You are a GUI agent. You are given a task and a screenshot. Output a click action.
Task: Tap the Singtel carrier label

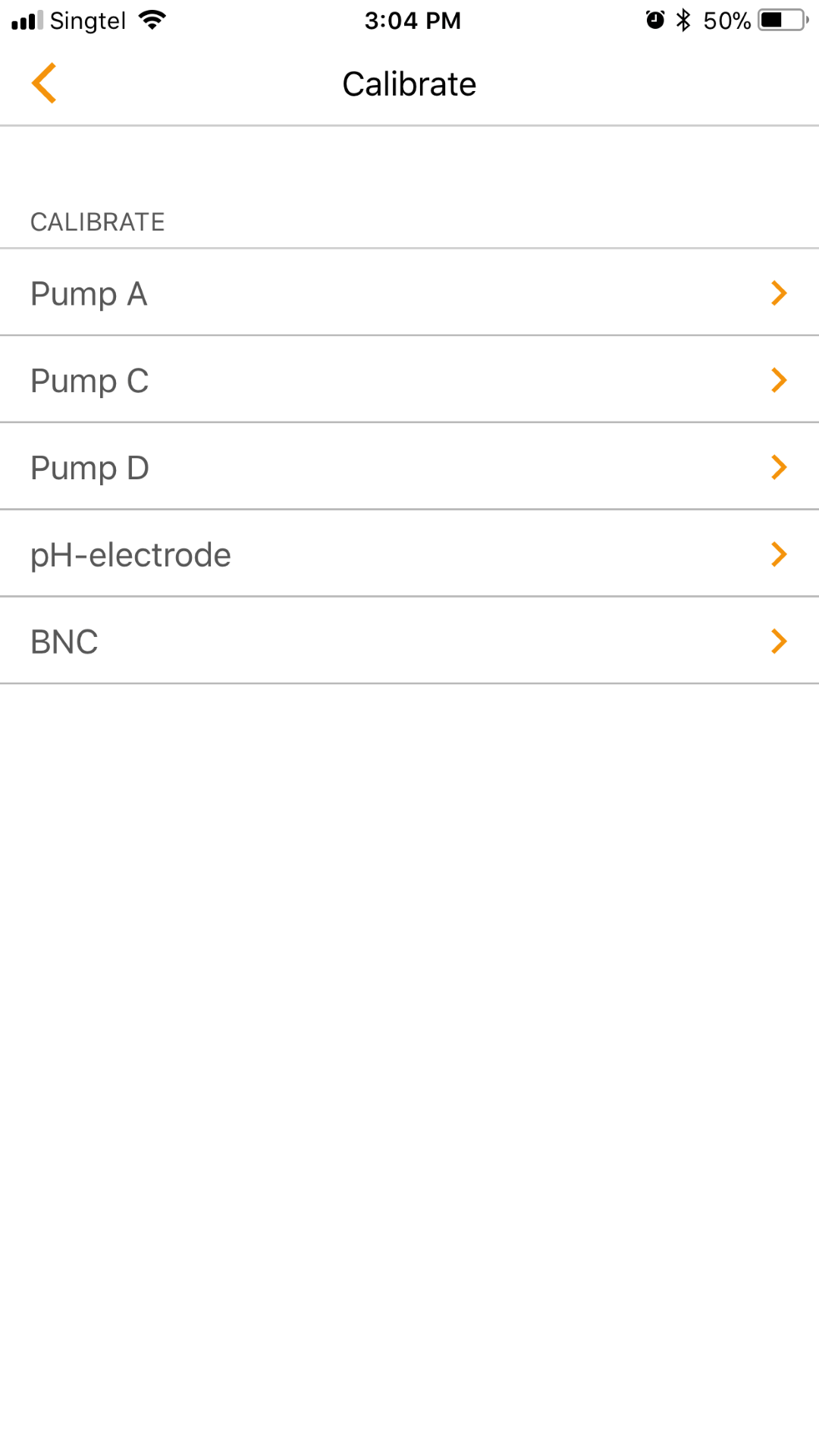(x=88, y=20)
